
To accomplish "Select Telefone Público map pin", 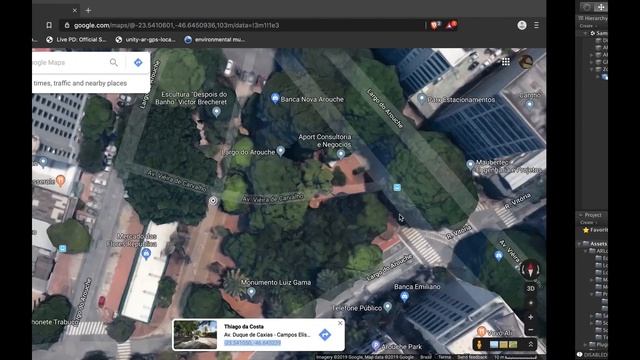I will 388,306.
